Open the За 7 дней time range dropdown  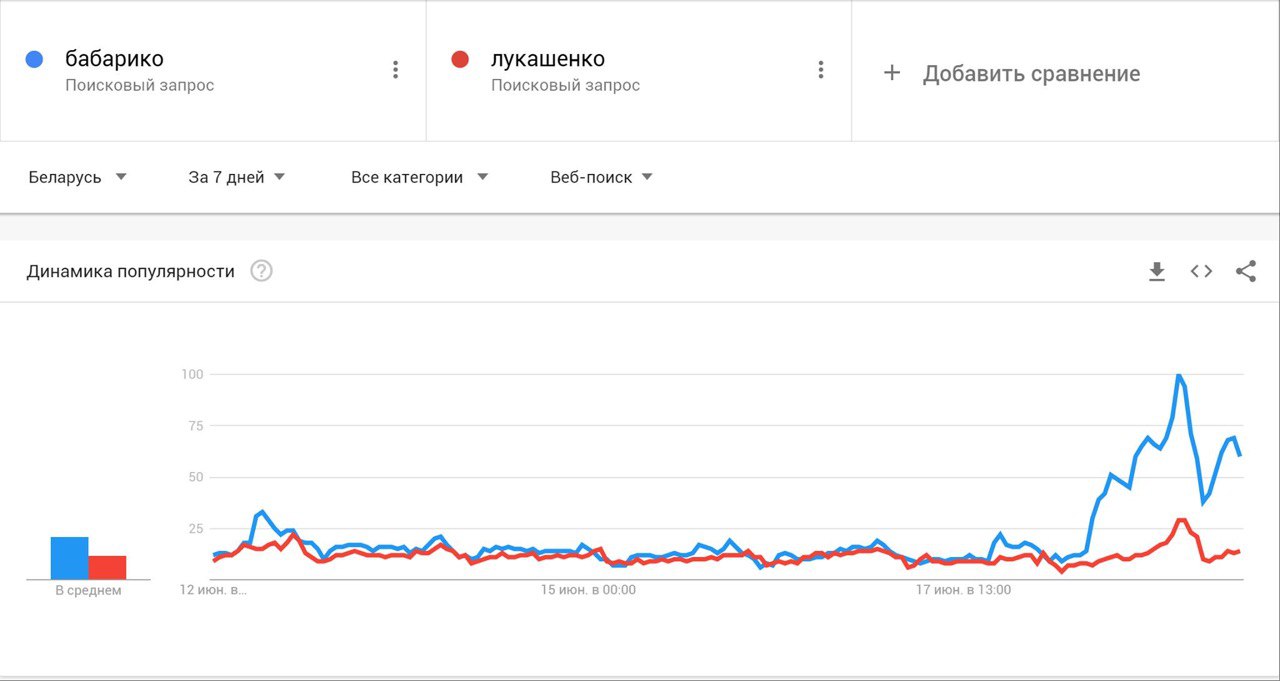[237, 177]
